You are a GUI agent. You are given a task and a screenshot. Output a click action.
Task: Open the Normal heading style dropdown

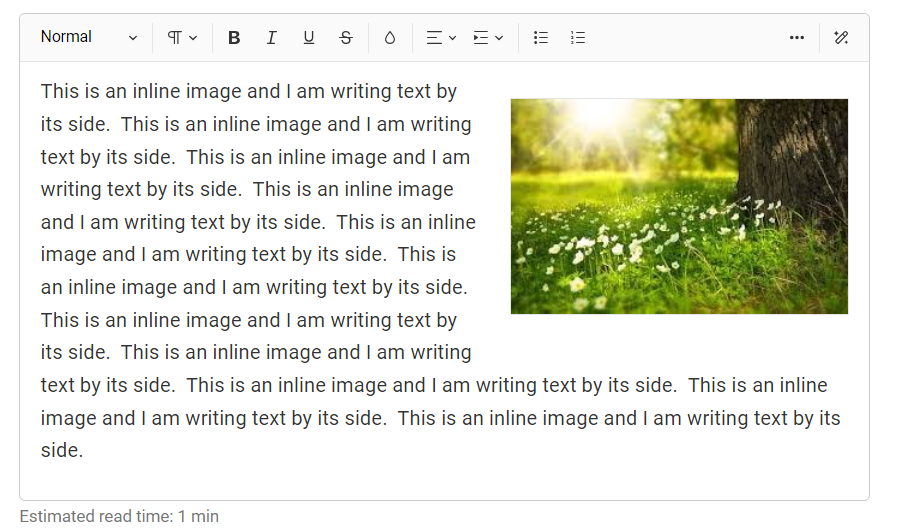pos(89,38)
